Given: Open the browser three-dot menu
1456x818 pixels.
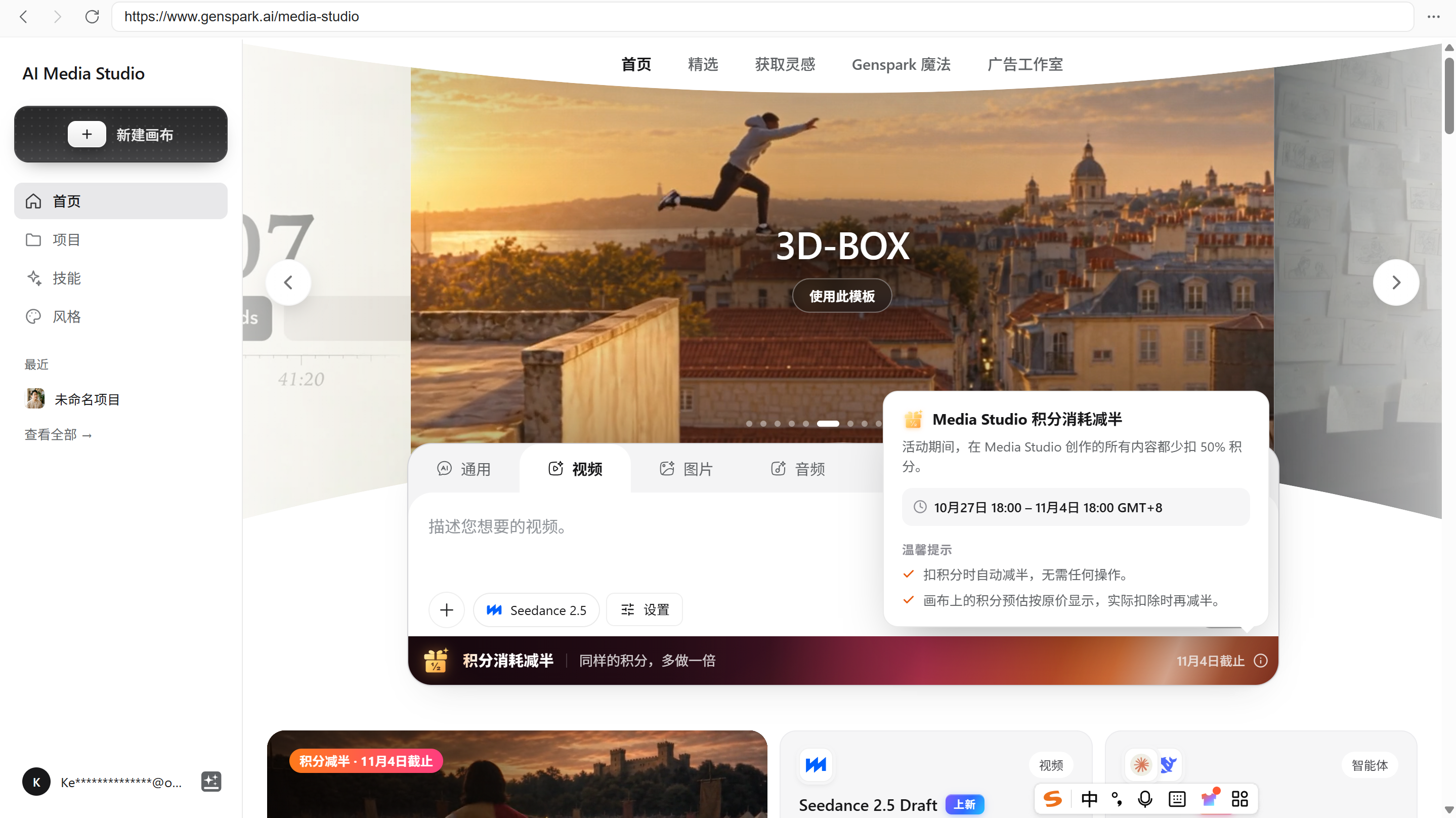Looking at the screenshot, I should point(1433,16).
